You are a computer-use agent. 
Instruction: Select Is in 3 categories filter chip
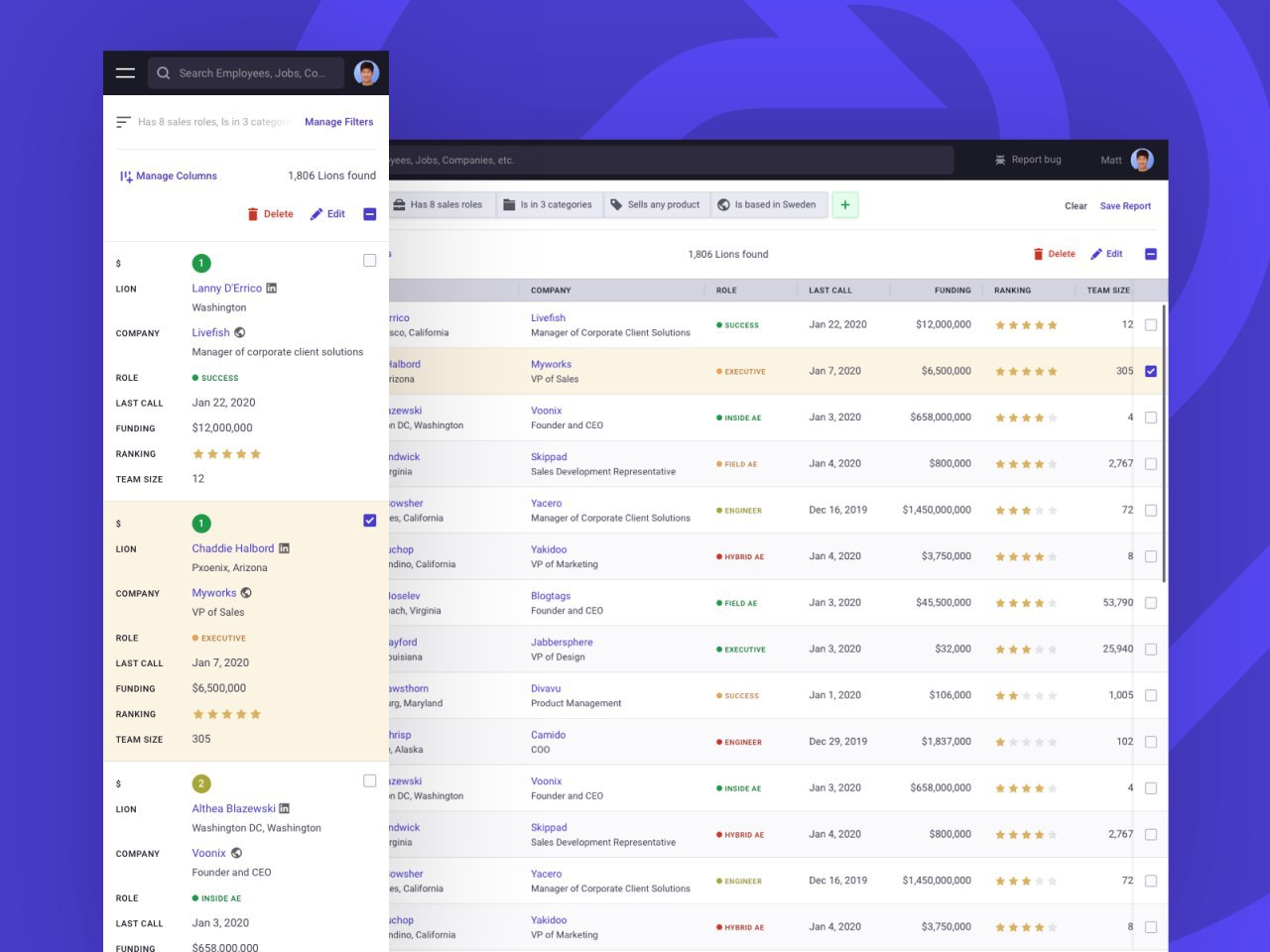click(549, 205)
